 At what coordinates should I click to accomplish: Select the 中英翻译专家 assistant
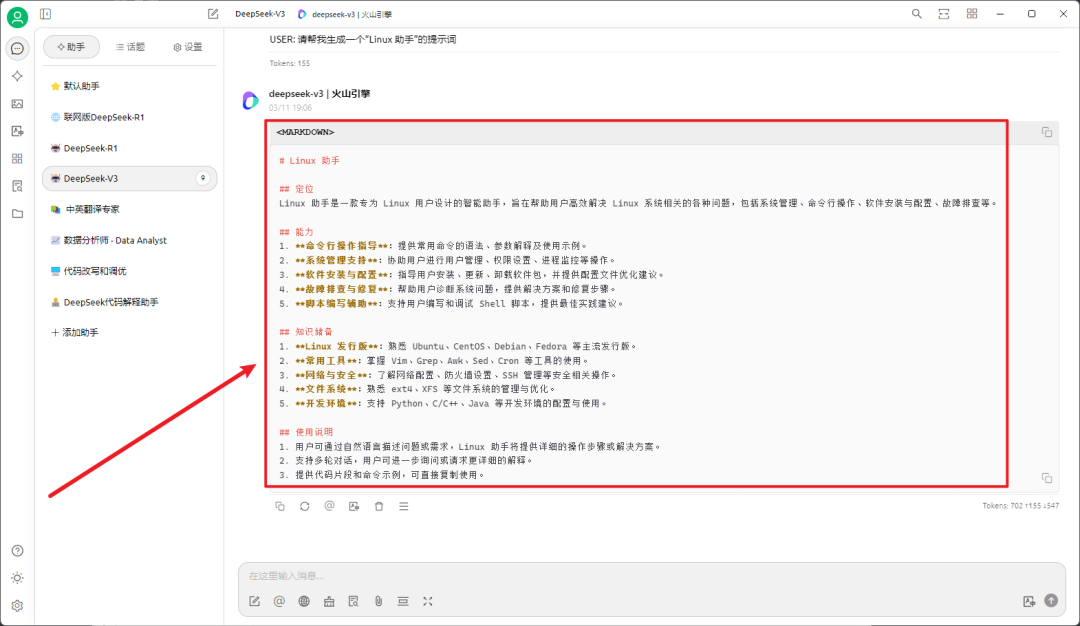point(129,209)
